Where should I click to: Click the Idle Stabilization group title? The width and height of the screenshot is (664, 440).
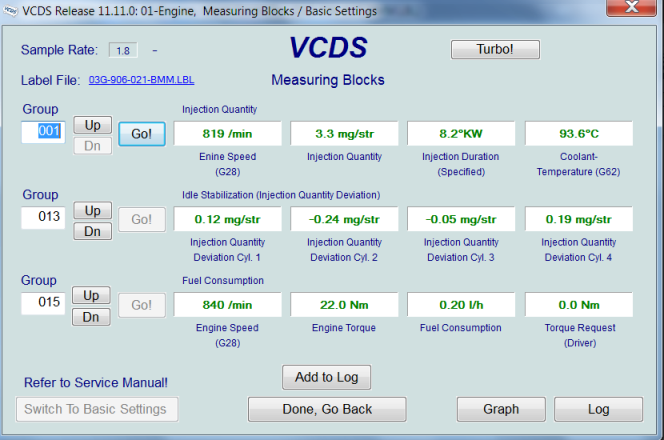[x=281, y=195]
